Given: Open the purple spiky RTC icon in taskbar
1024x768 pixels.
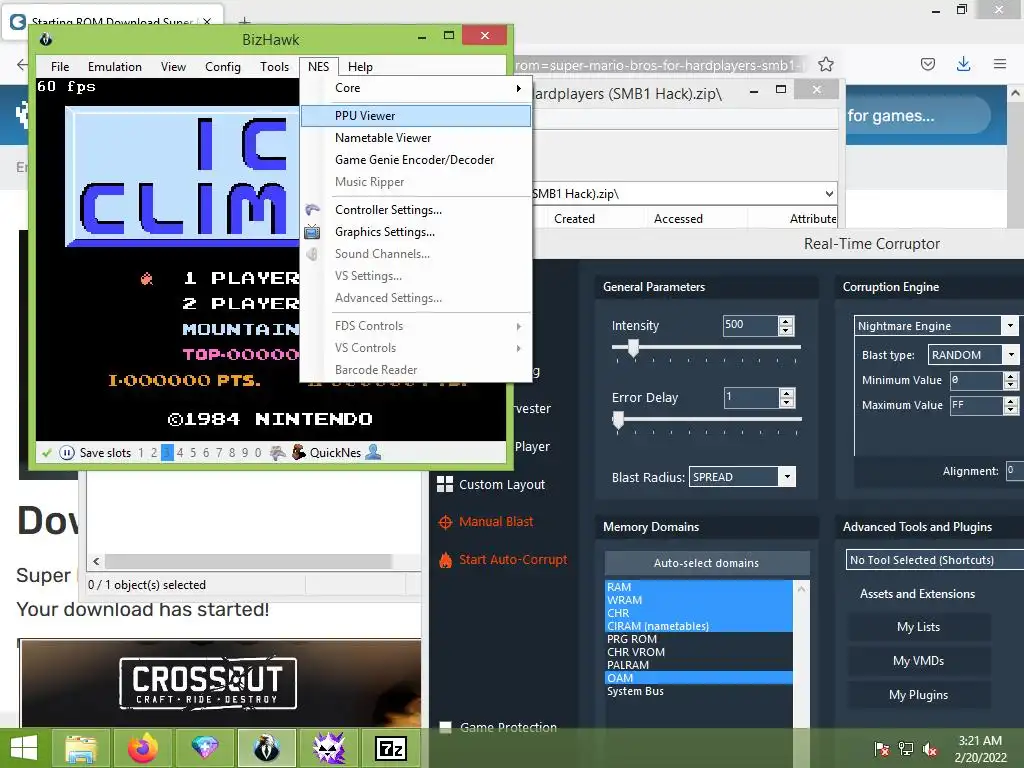Looking at the screenshot, I should click(328, 748).
